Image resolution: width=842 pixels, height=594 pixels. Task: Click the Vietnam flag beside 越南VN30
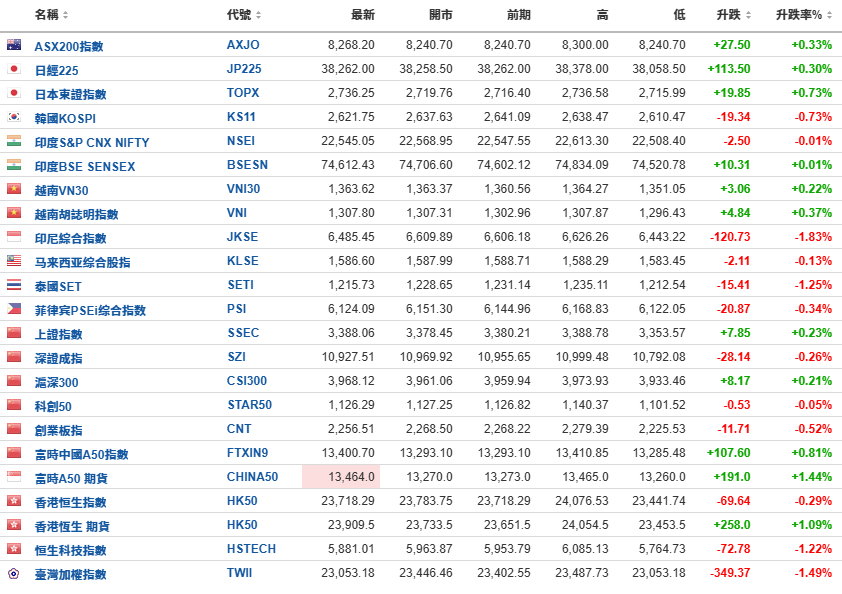click(x=14, y=189)
